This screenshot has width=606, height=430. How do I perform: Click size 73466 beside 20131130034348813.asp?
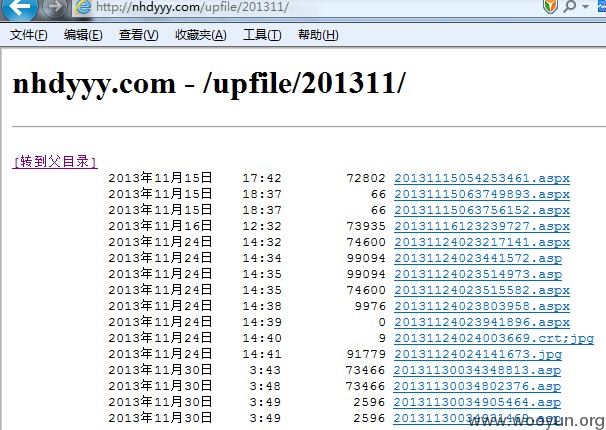365,370
